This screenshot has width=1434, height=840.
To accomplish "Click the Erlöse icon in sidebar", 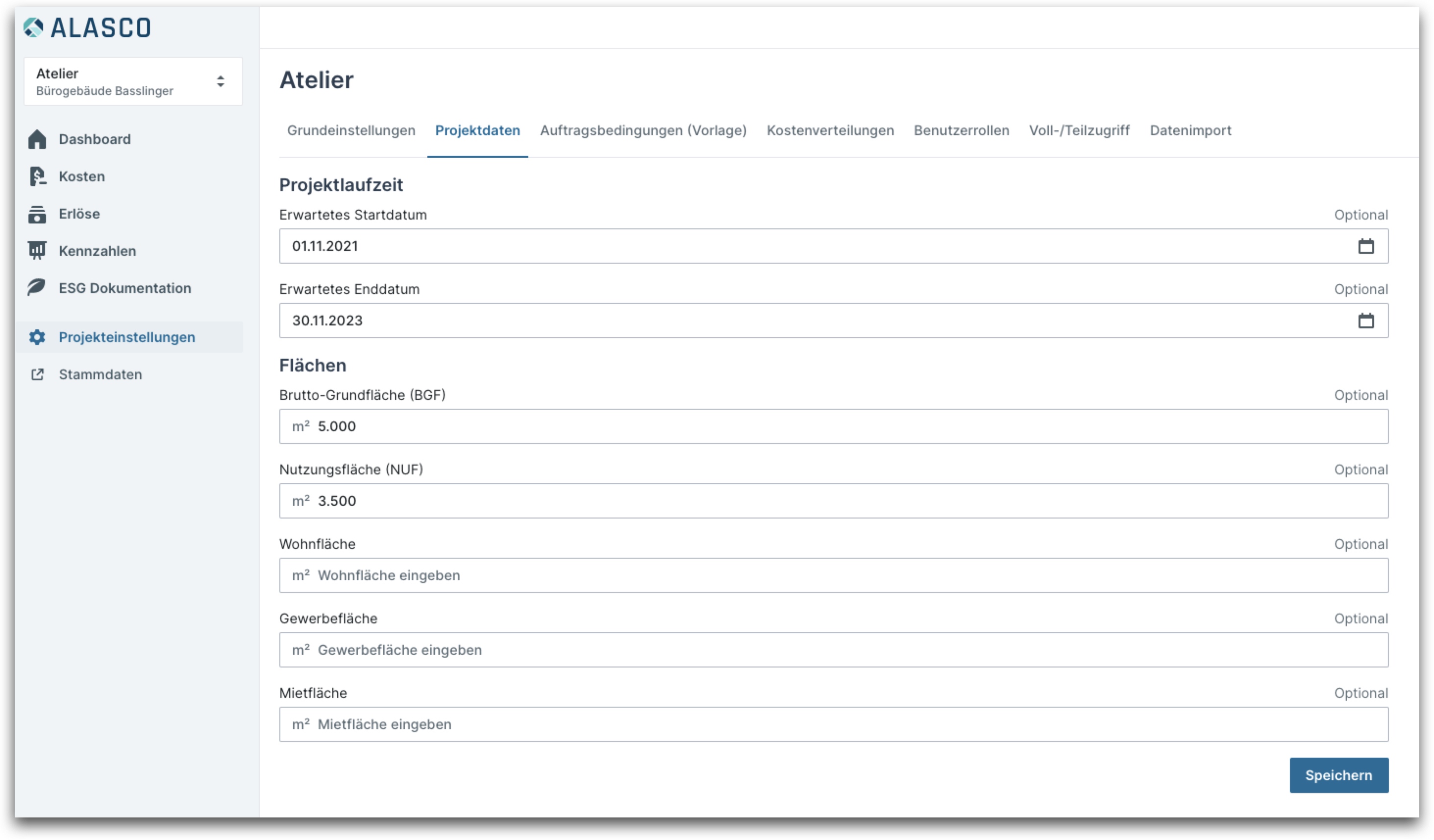I will coord(37,214).
